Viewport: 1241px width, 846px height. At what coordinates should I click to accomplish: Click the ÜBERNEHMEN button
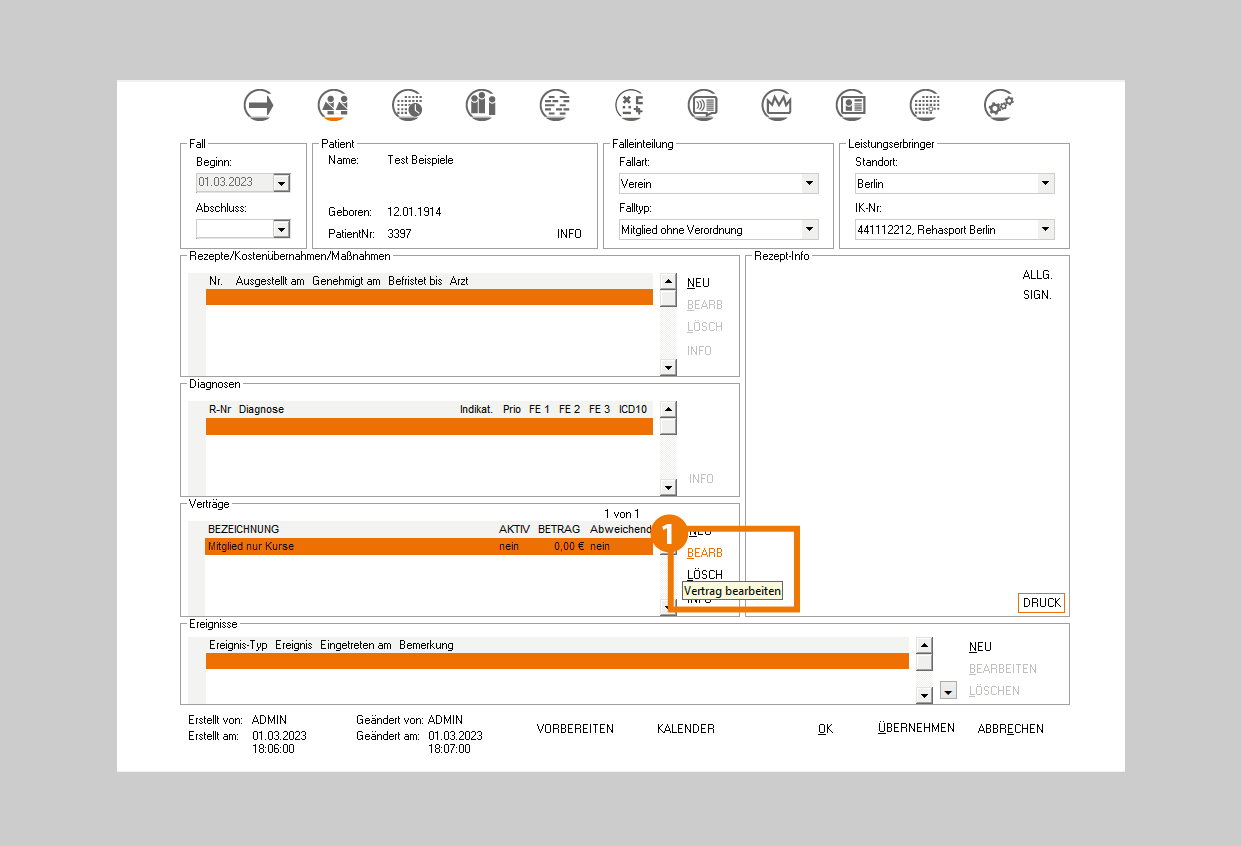(x=915, y=728)
